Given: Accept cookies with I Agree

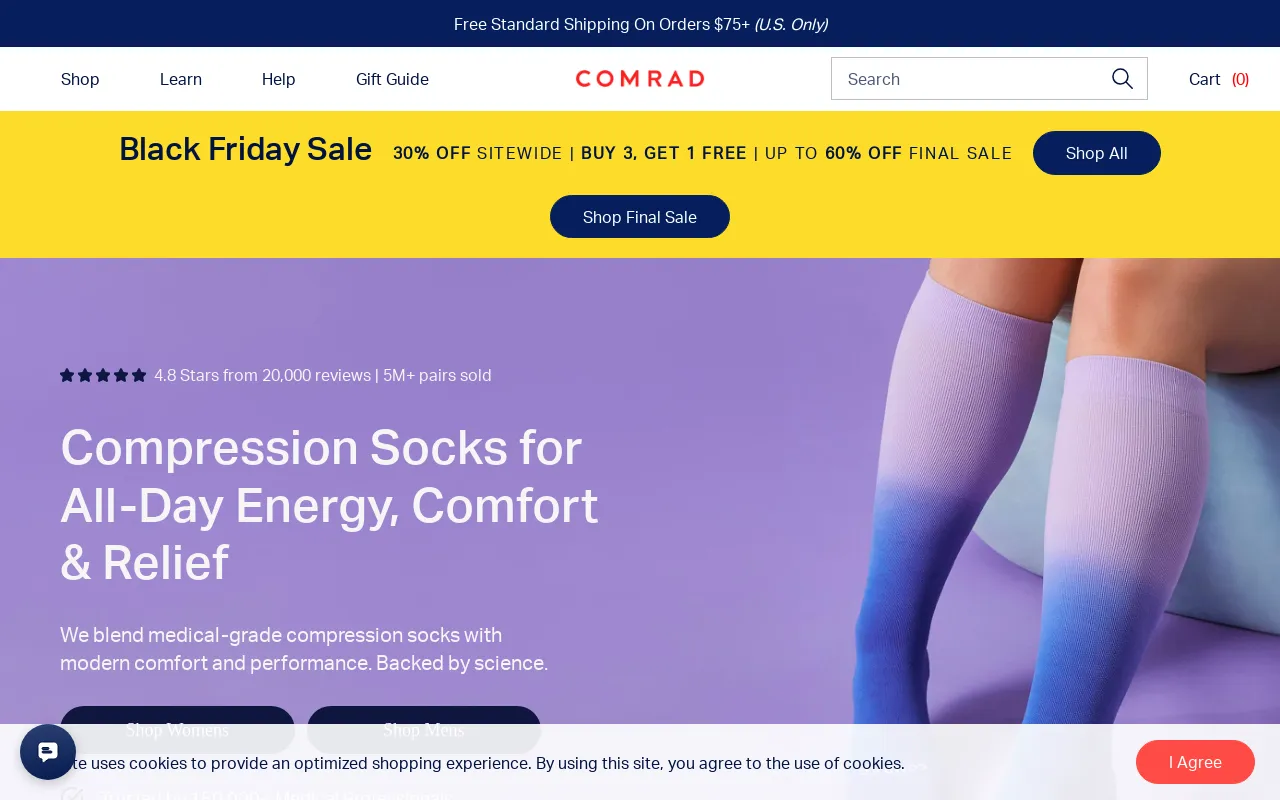Looking at the screenshot, I should [x=1195, y=762].
